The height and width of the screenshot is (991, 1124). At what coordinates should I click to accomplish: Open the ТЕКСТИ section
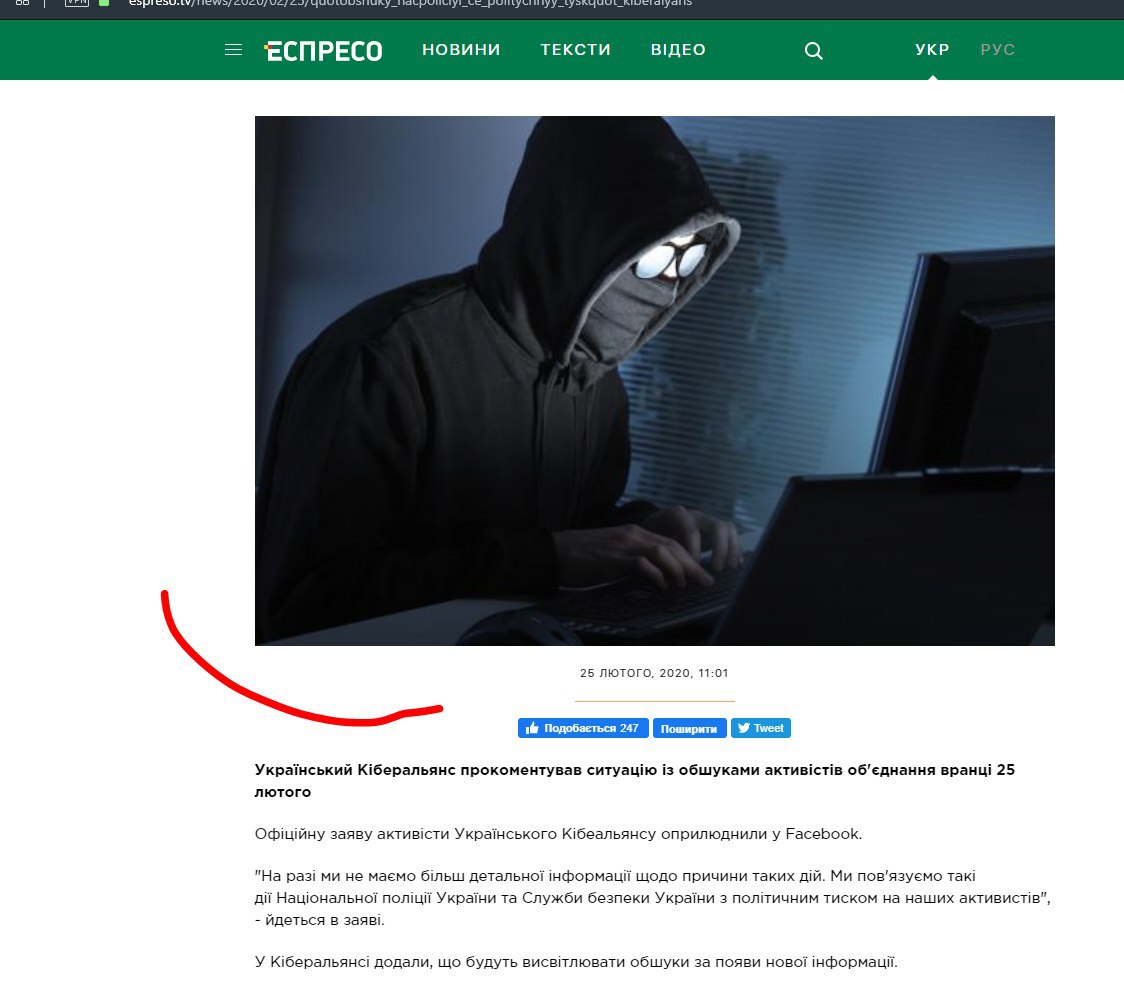click(x=576, y=49)
